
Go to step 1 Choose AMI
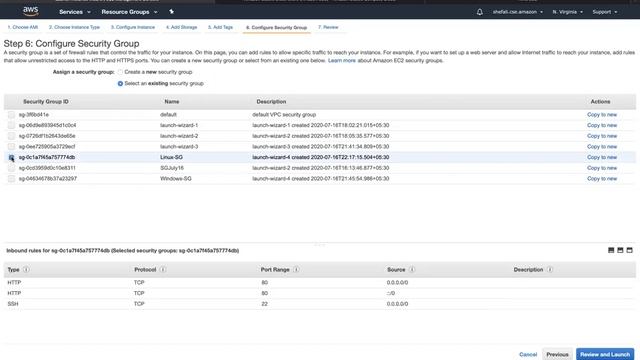[23, 27]
